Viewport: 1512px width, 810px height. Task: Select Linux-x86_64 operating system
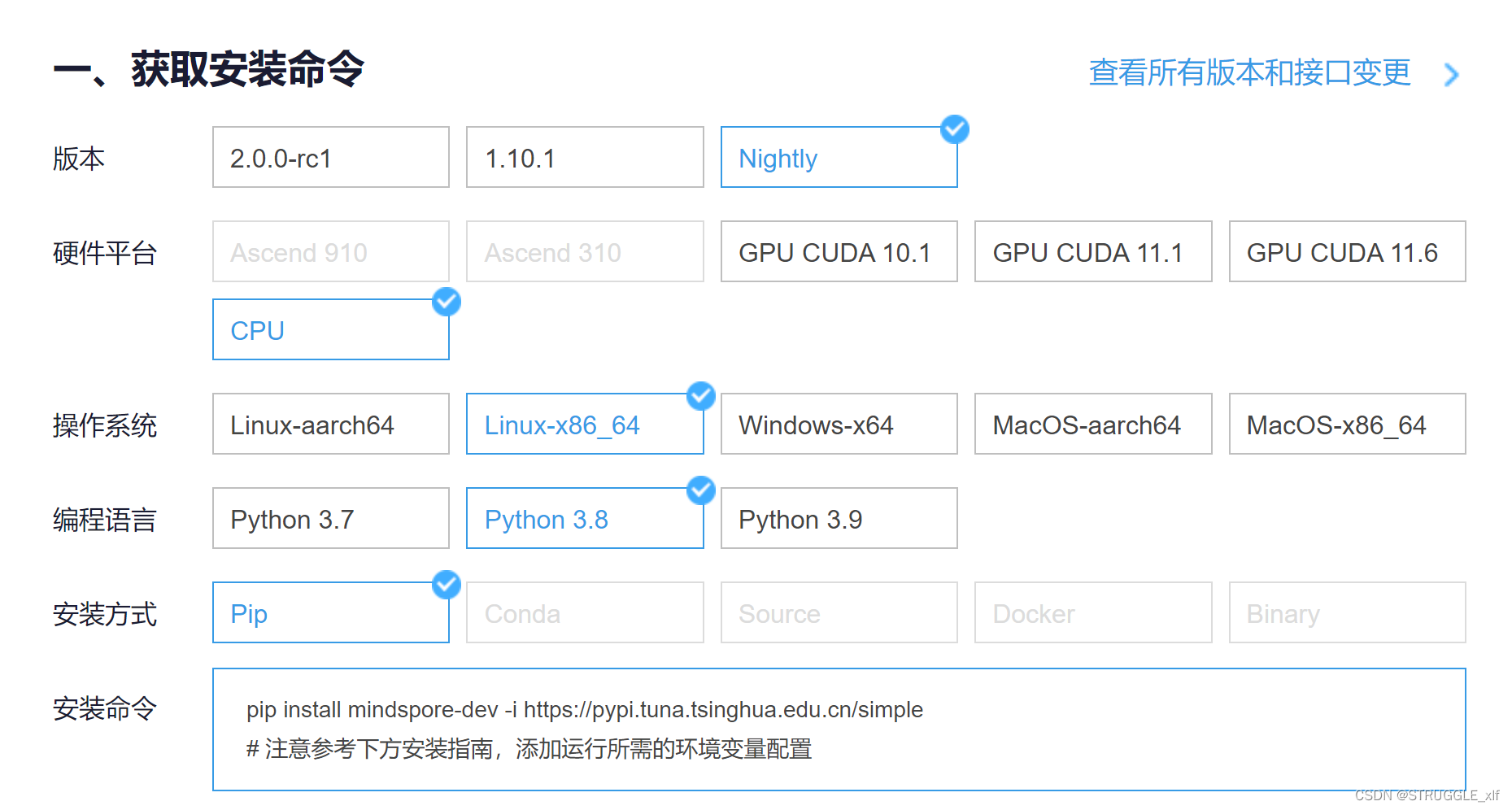(585, 424)
